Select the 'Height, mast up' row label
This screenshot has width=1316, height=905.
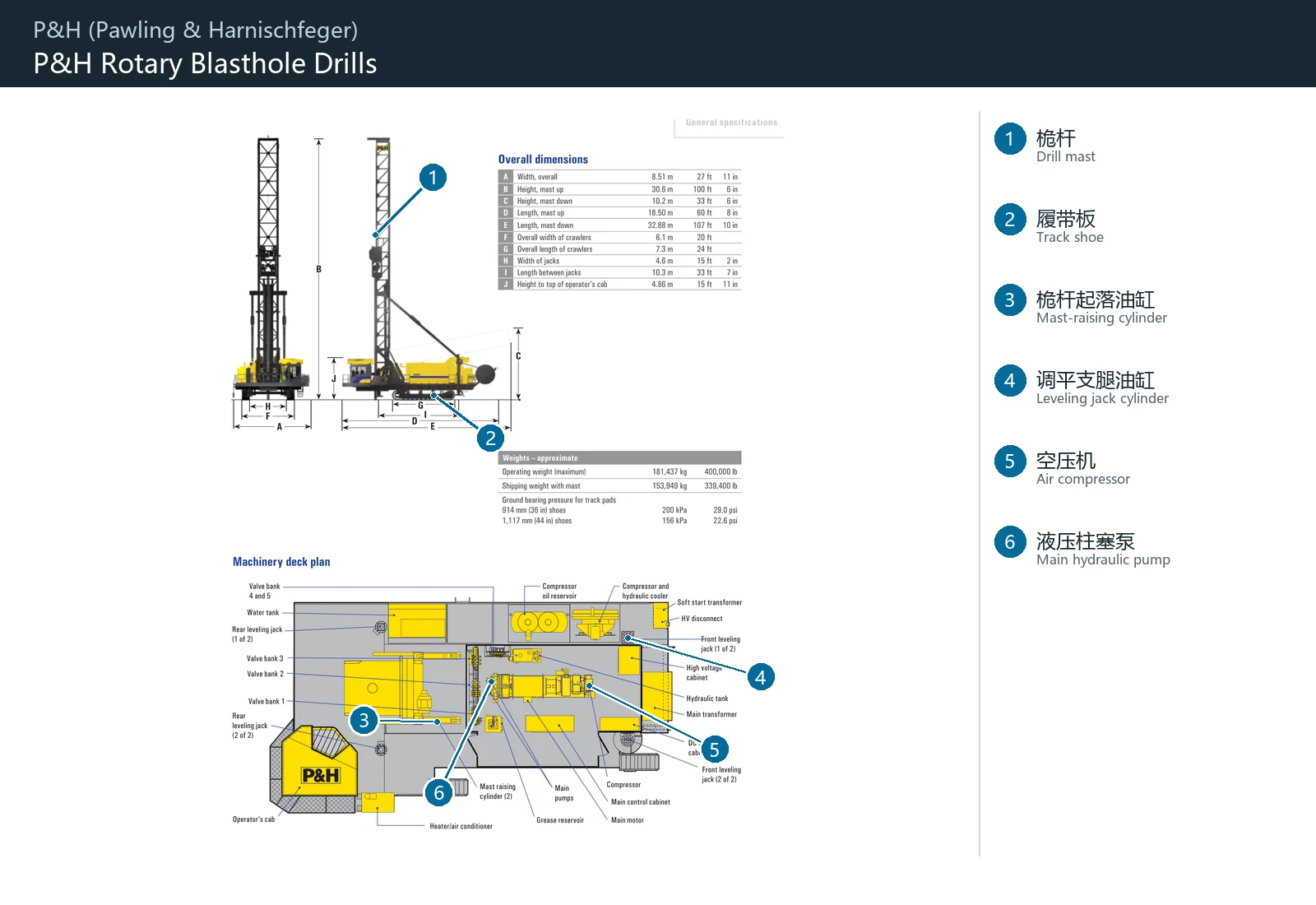[x=540, y=189]
